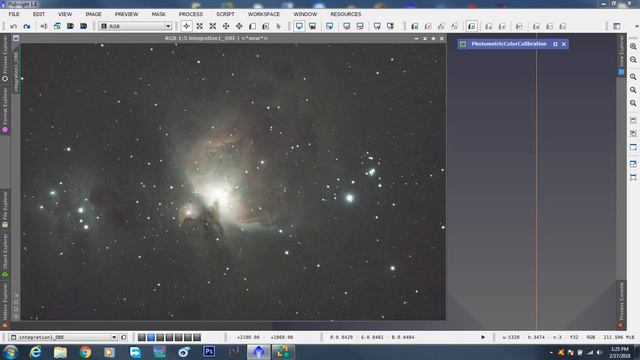
Task: Click the third magnifier icon on right bar
Action: click(x=633, y=77)
